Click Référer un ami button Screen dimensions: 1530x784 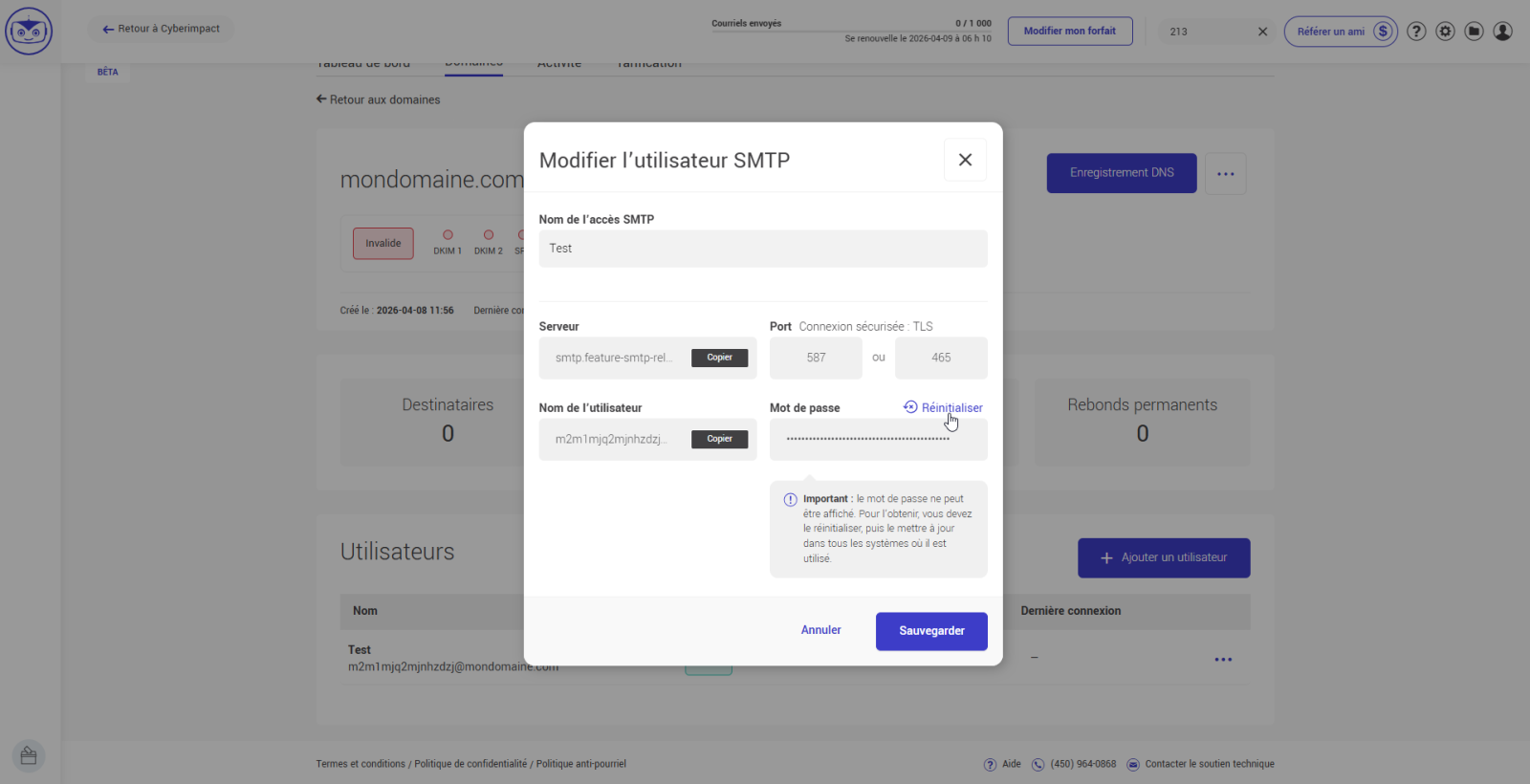click(x=1340, y=32)
